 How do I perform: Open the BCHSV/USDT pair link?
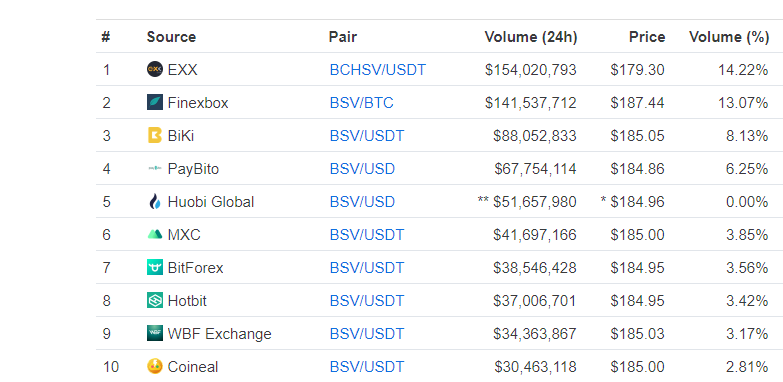click(x=378, y=70)
